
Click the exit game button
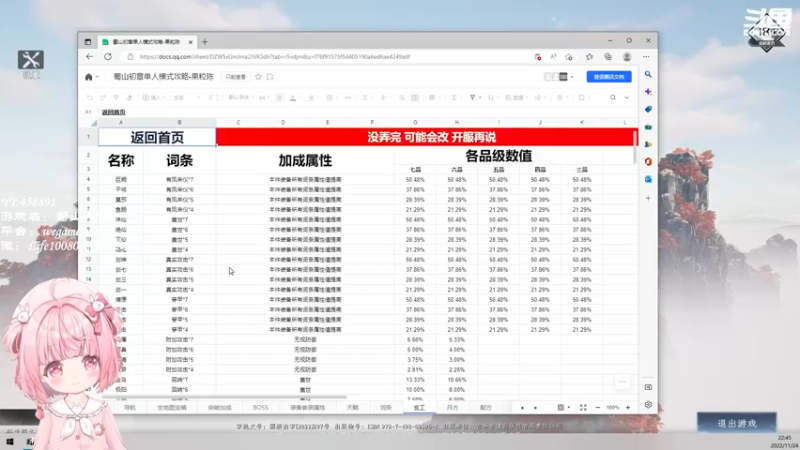737,423
